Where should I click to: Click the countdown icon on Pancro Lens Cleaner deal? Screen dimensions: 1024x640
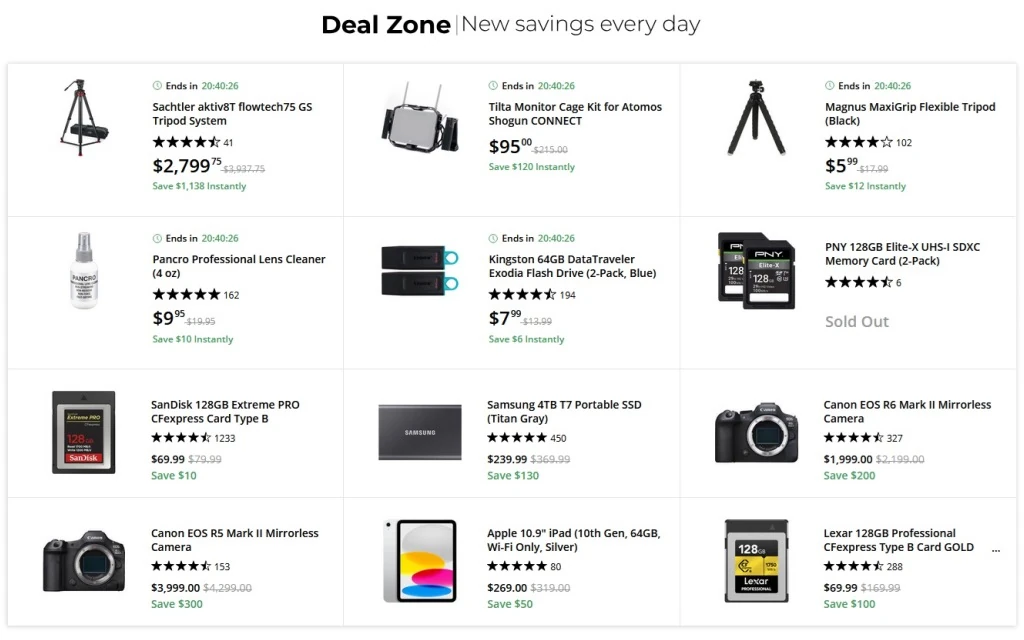[158, 238]
